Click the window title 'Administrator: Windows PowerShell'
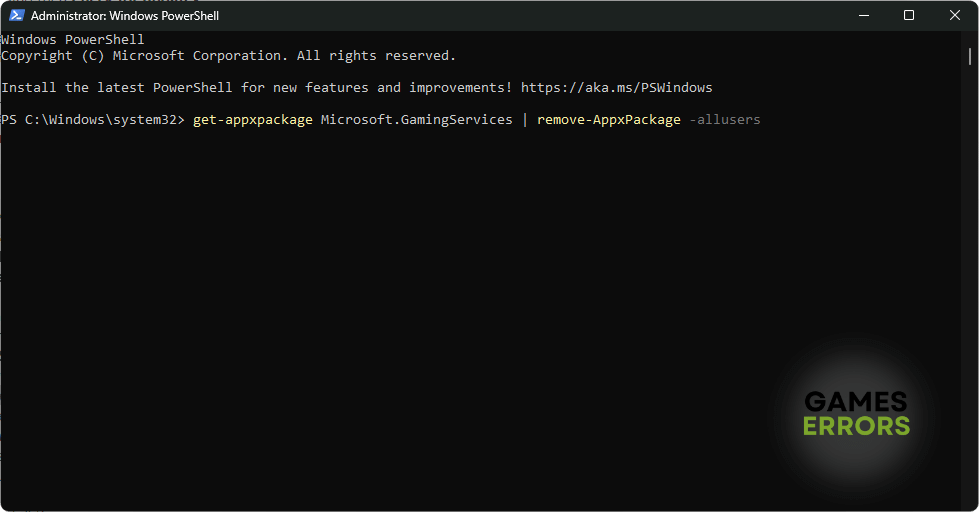 click(125, 16)
